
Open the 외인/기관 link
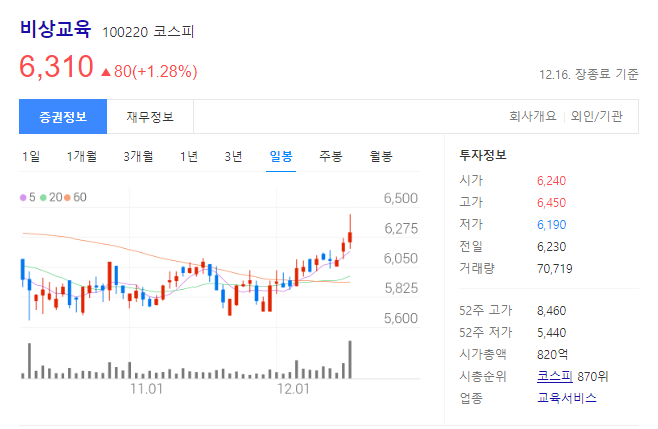596,116
